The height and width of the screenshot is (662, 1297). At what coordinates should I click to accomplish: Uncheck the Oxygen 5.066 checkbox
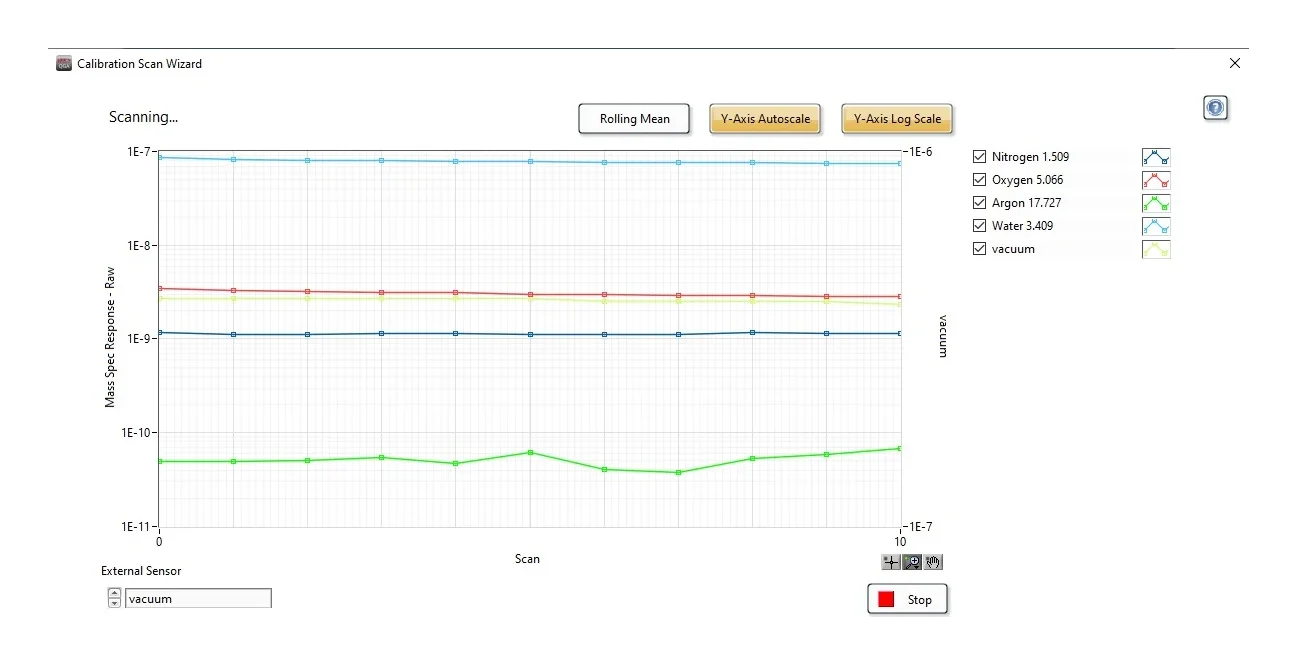click(980, 180)
